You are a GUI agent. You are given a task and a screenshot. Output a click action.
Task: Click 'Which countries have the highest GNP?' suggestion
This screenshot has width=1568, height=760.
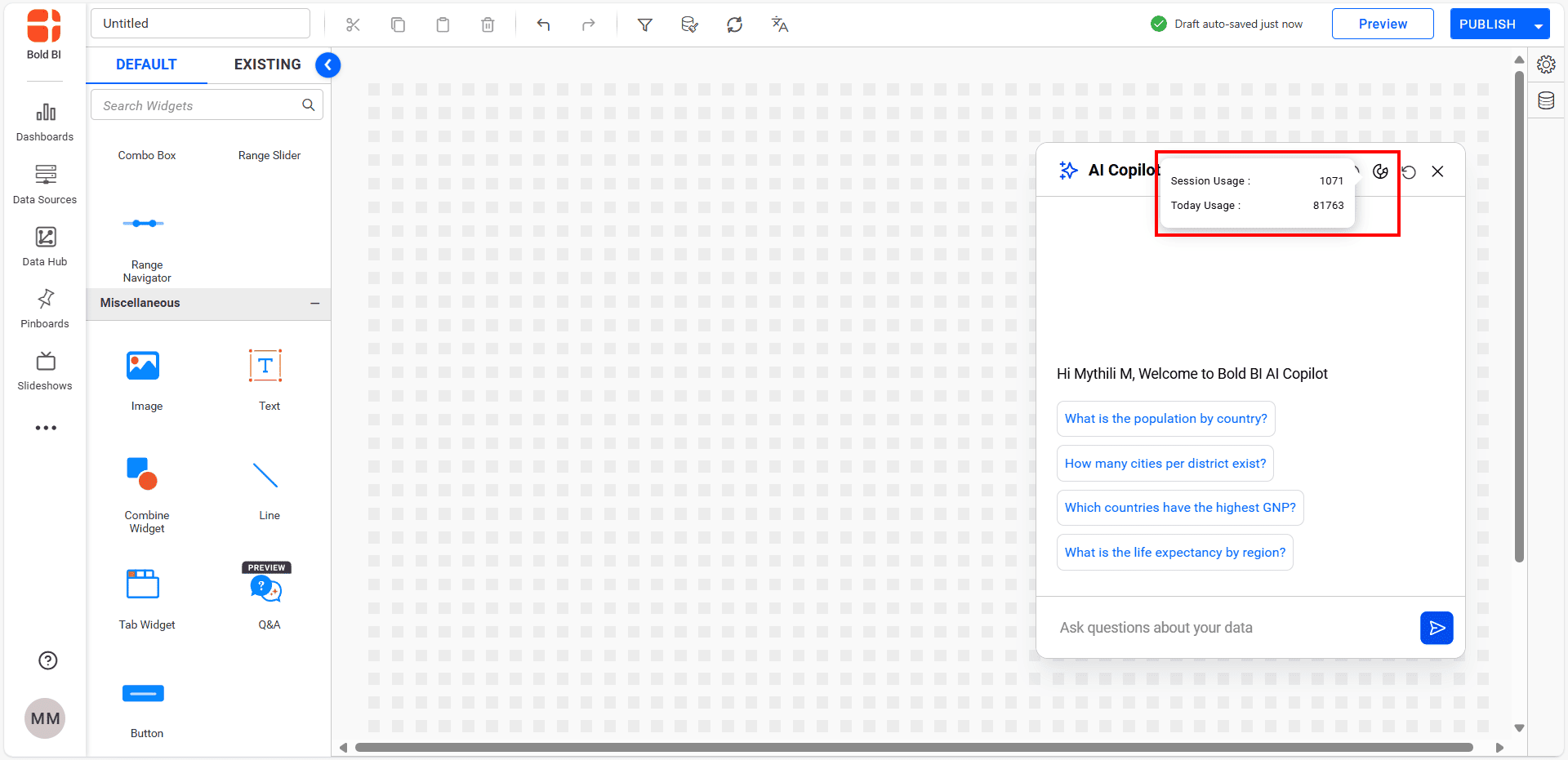click(x=1179, y=508)
